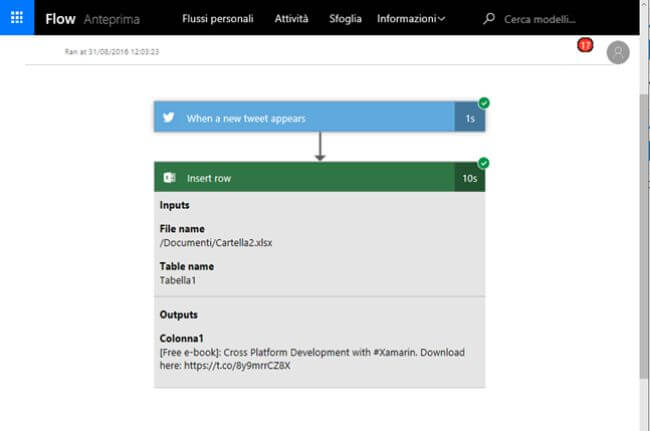Click the Twitter bird icon
650x431 pixels.
169,117
